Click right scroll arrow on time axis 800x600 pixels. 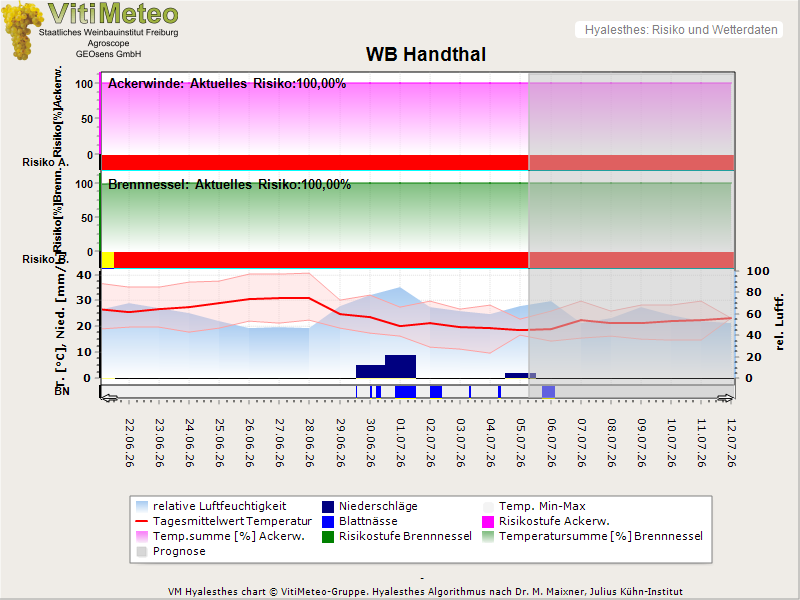coord(725,398)
